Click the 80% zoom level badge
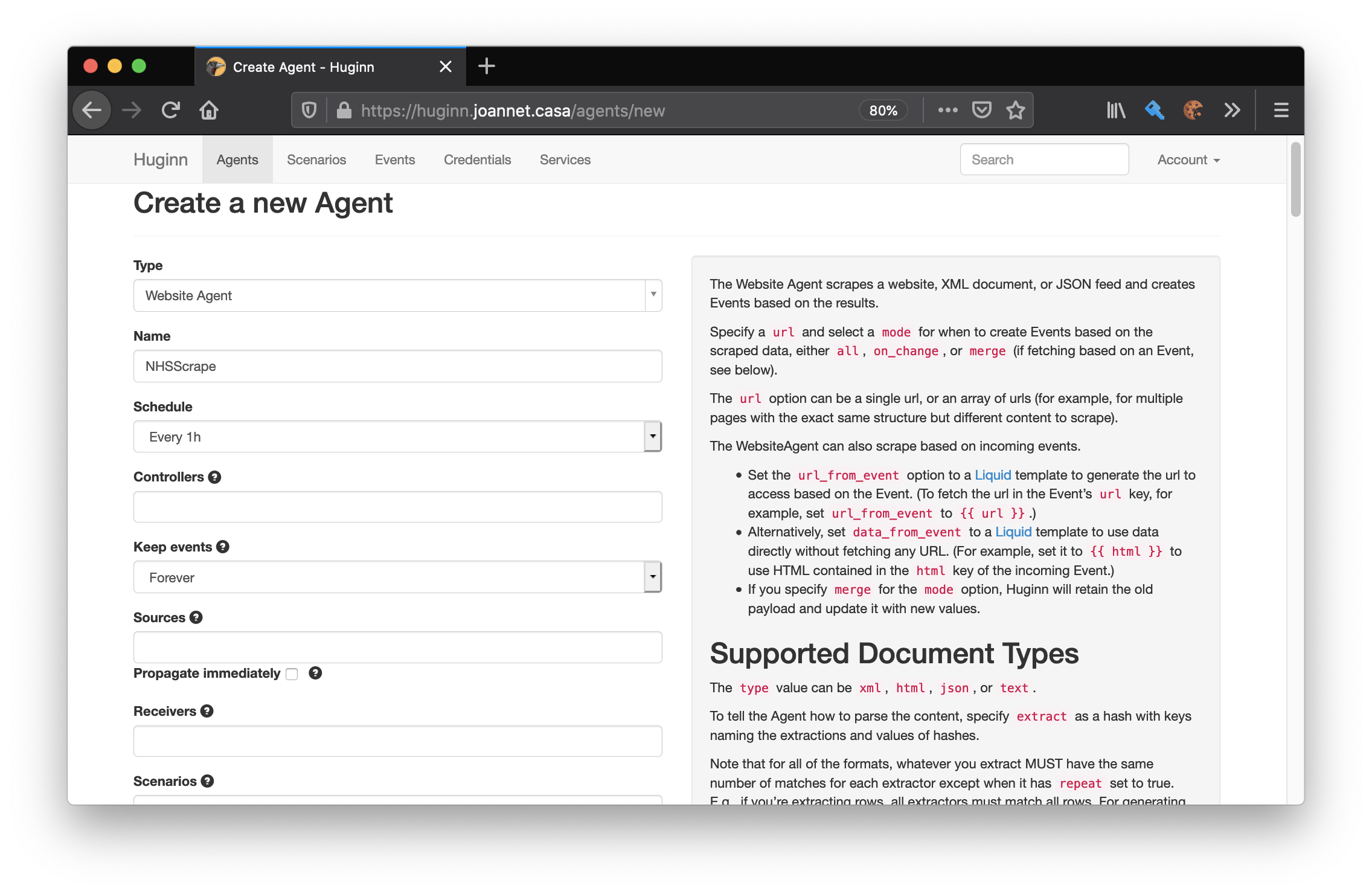The image size is (1372, 894). click(x=883, y=111)
